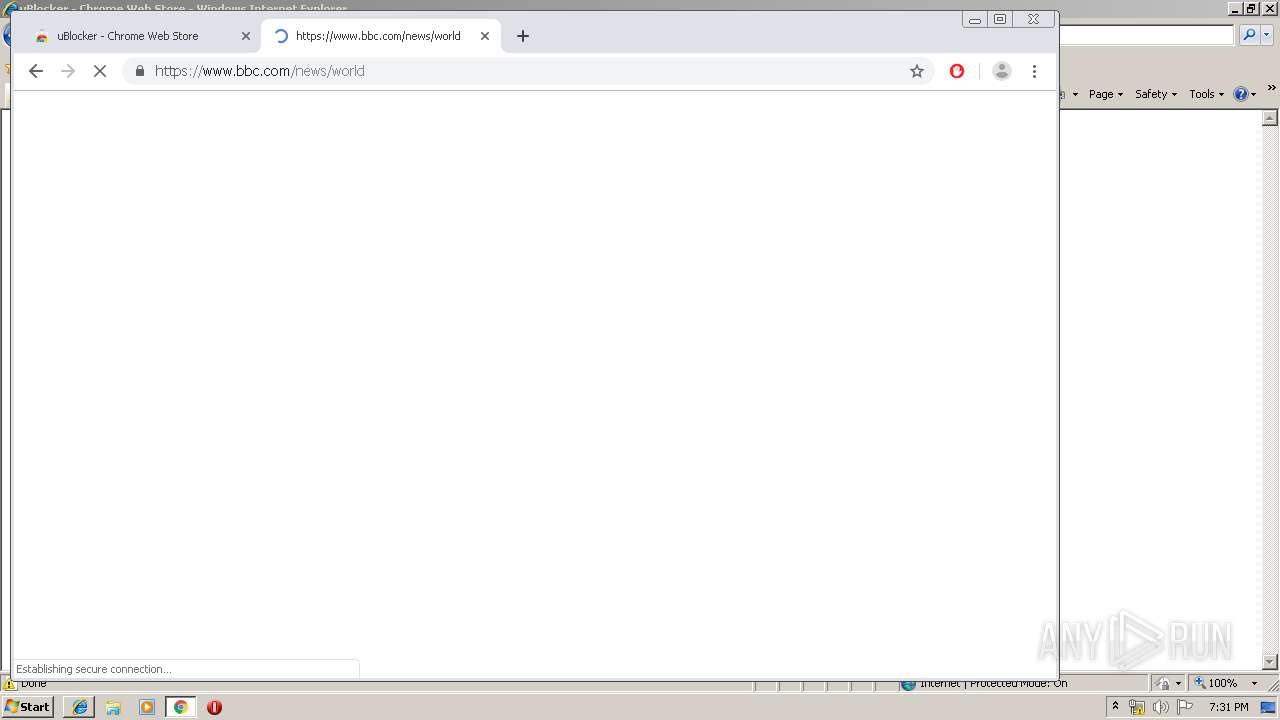
Task: Open IE Page menu
Action: click(1106, 94)
